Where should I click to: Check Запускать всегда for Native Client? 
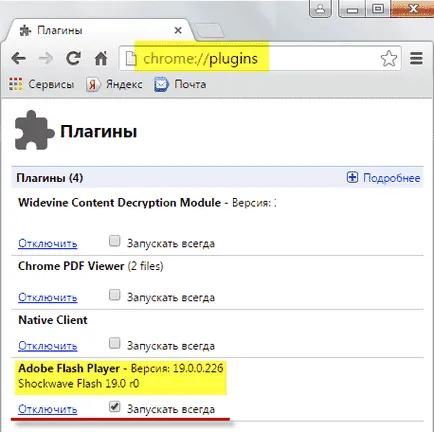(x=114, y=343)
